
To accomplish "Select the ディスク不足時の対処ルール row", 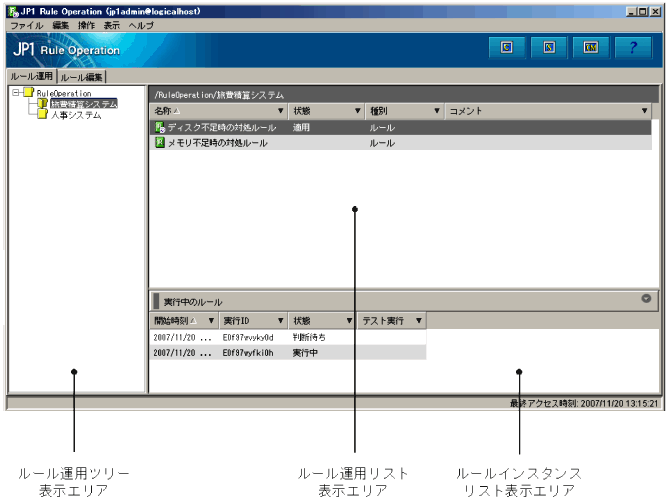I will 400,127.
